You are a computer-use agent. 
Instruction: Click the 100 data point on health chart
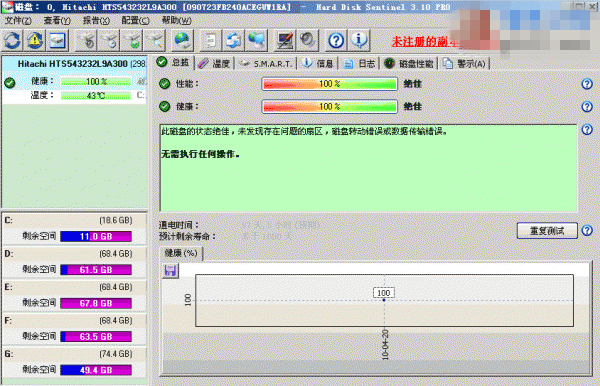[x=384, y=300]
